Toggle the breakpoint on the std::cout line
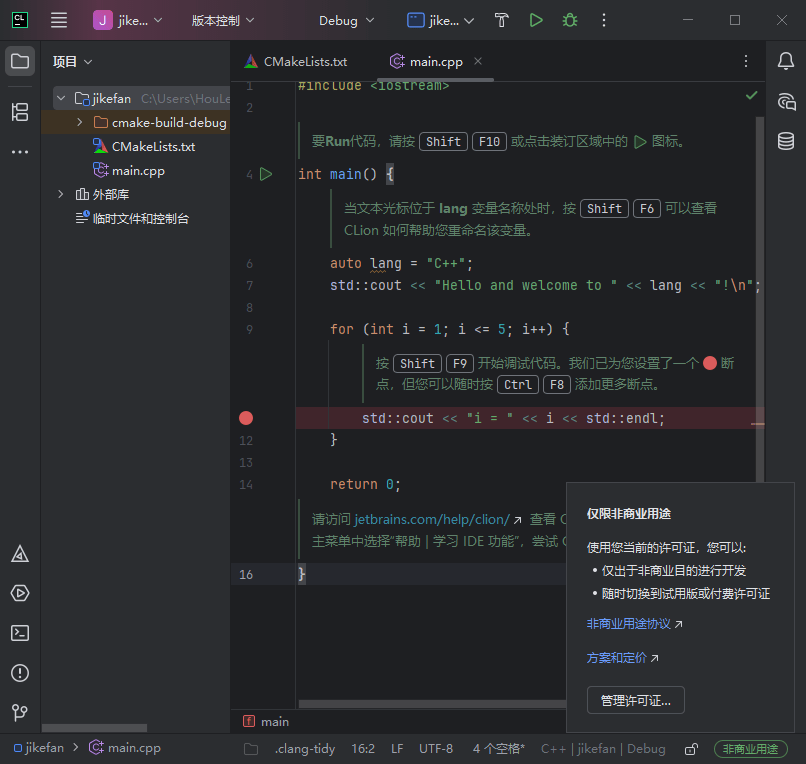This screenshot has width=806, height=764. [x=246, y=419]
